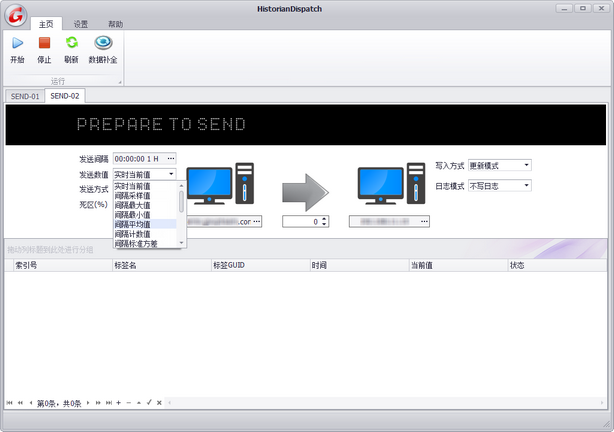The height and width of the screenshot is (432, 614).
Task: Click ellipsis button of source server field
Action: click(x=256, y=222)
